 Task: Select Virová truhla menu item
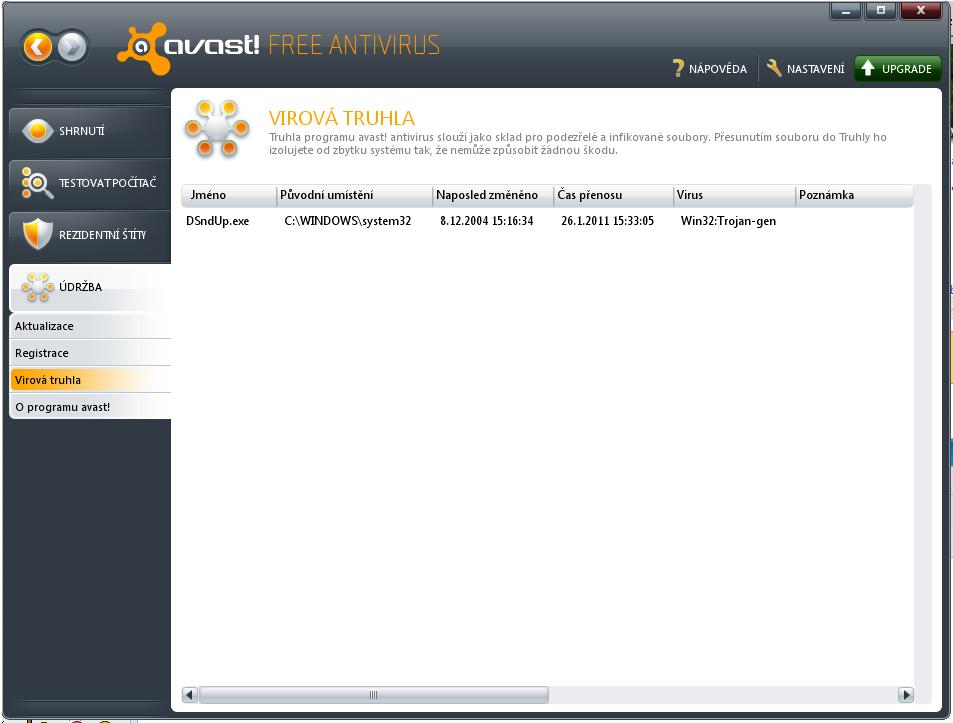pyautogui.click(x=90, y=380)
